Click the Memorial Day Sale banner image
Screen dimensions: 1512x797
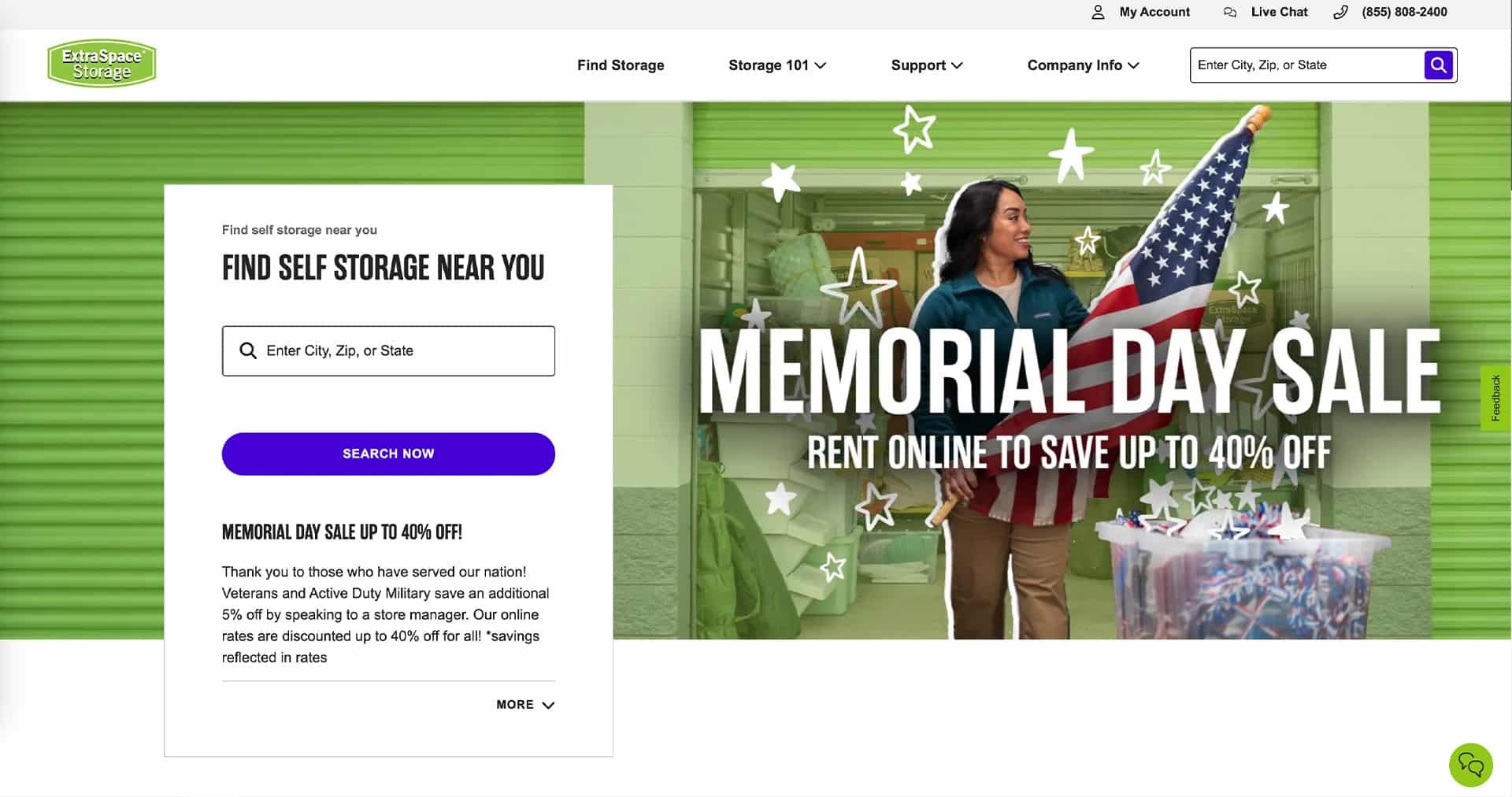coord(1062,370)
